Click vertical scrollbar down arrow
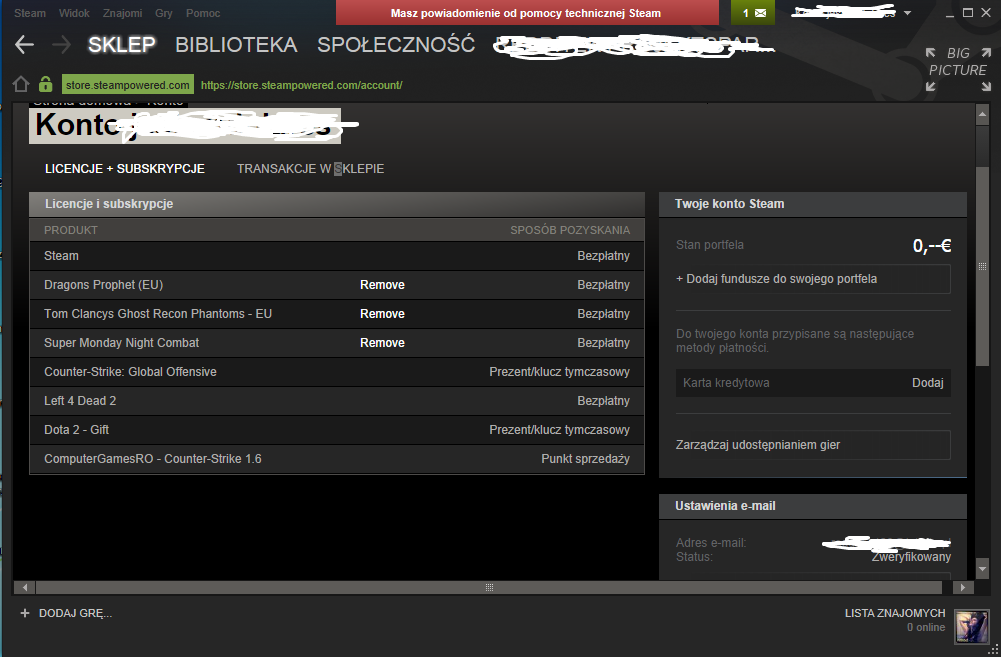The height and width of the screenshot is (657, 1001). point(982,568)
